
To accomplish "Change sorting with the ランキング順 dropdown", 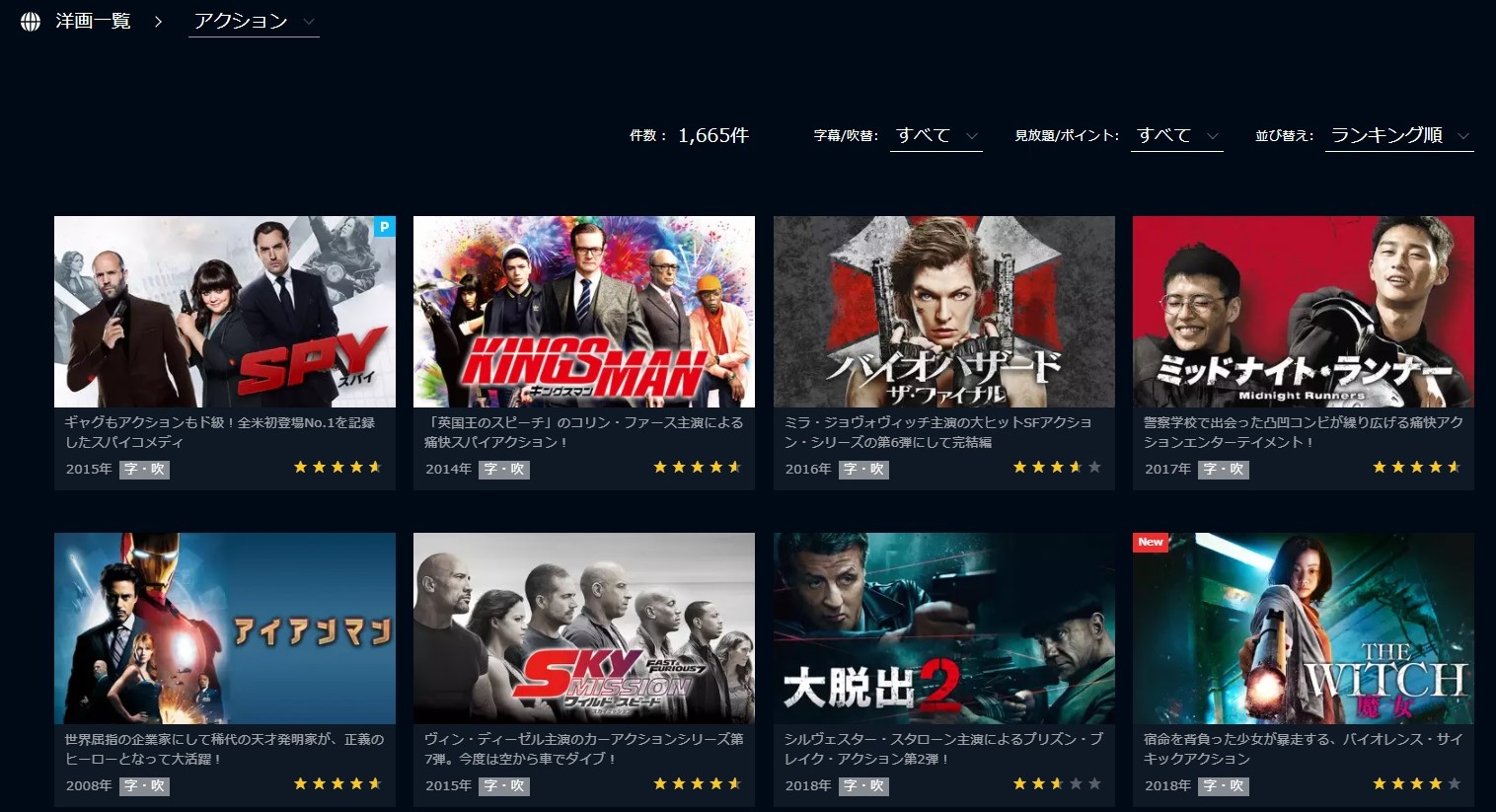I will (1400, 136).
